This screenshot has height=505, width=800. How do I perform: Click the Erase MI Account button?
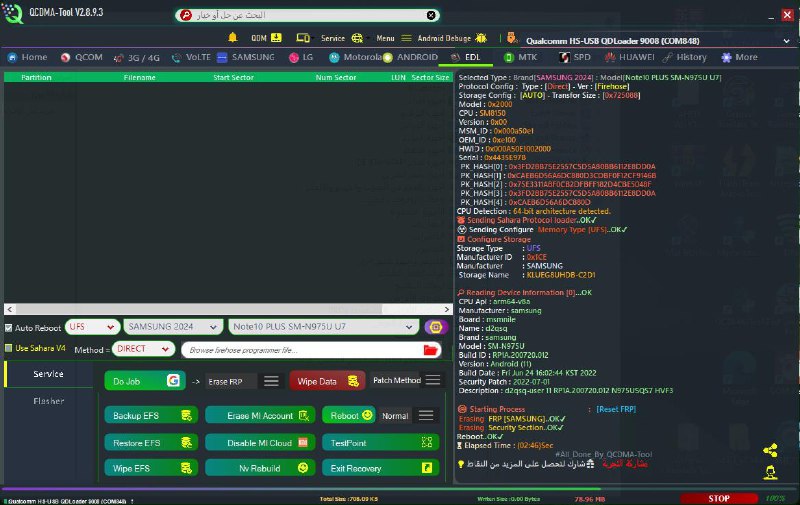tap(260, 415)
